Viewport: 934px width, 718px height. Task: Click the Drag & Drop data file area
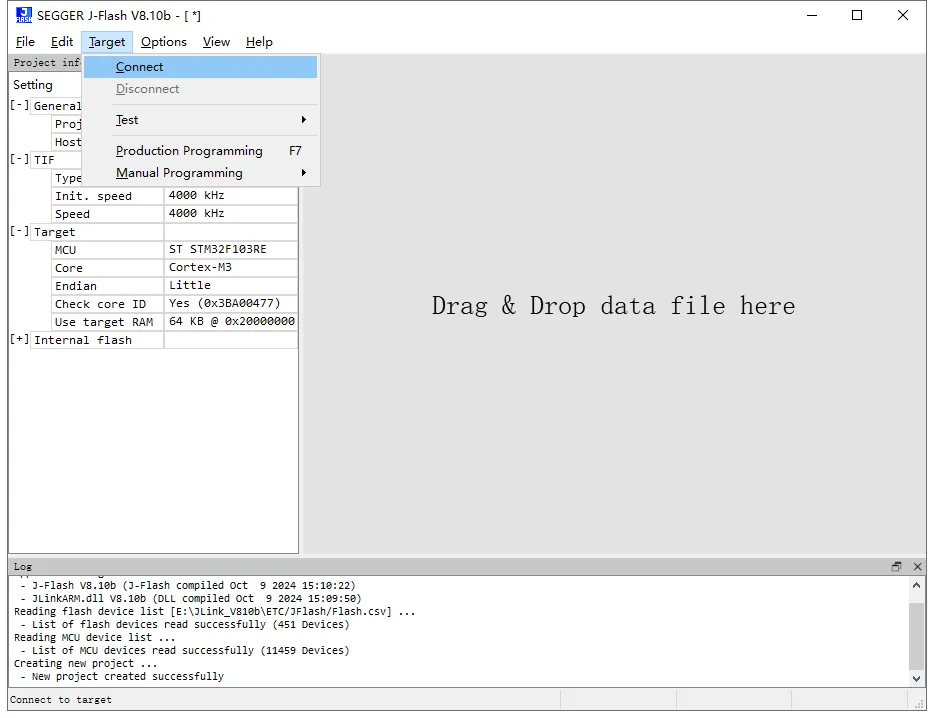[614, 305]
